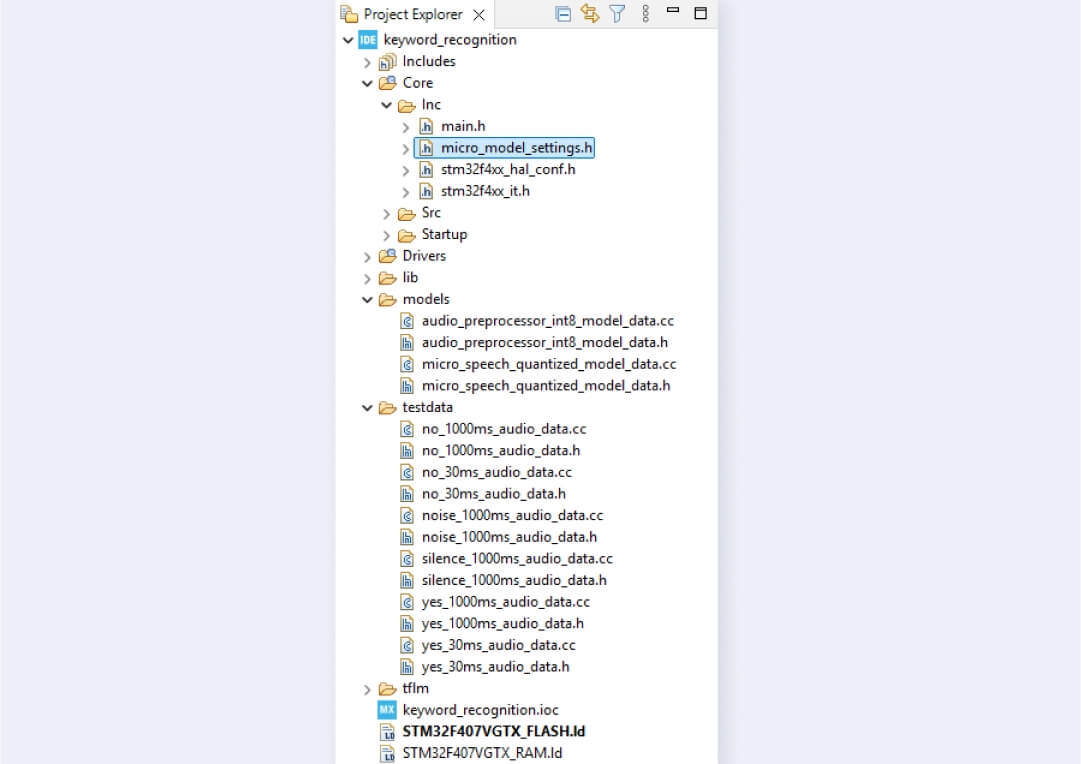The image size is (1081, 764).
Task: Open the filter icon in Project Explorer
Action: (617, 14)
